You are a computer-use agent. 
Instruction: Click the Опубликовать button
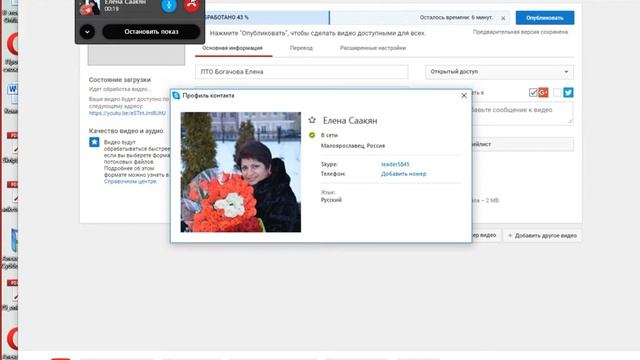pos(544,18)
